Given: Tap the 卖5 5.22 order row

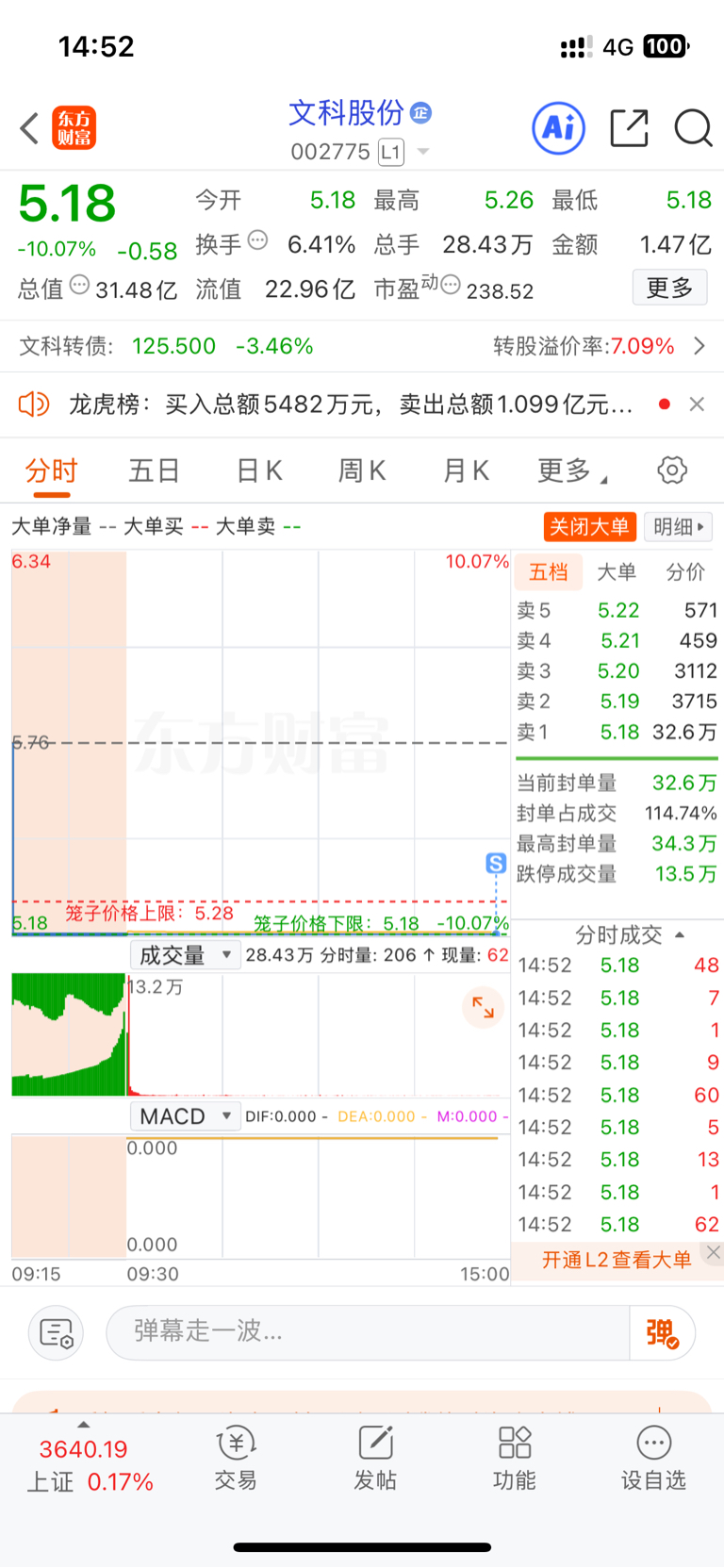Looking at the screenshot, I should coord(617,610).
